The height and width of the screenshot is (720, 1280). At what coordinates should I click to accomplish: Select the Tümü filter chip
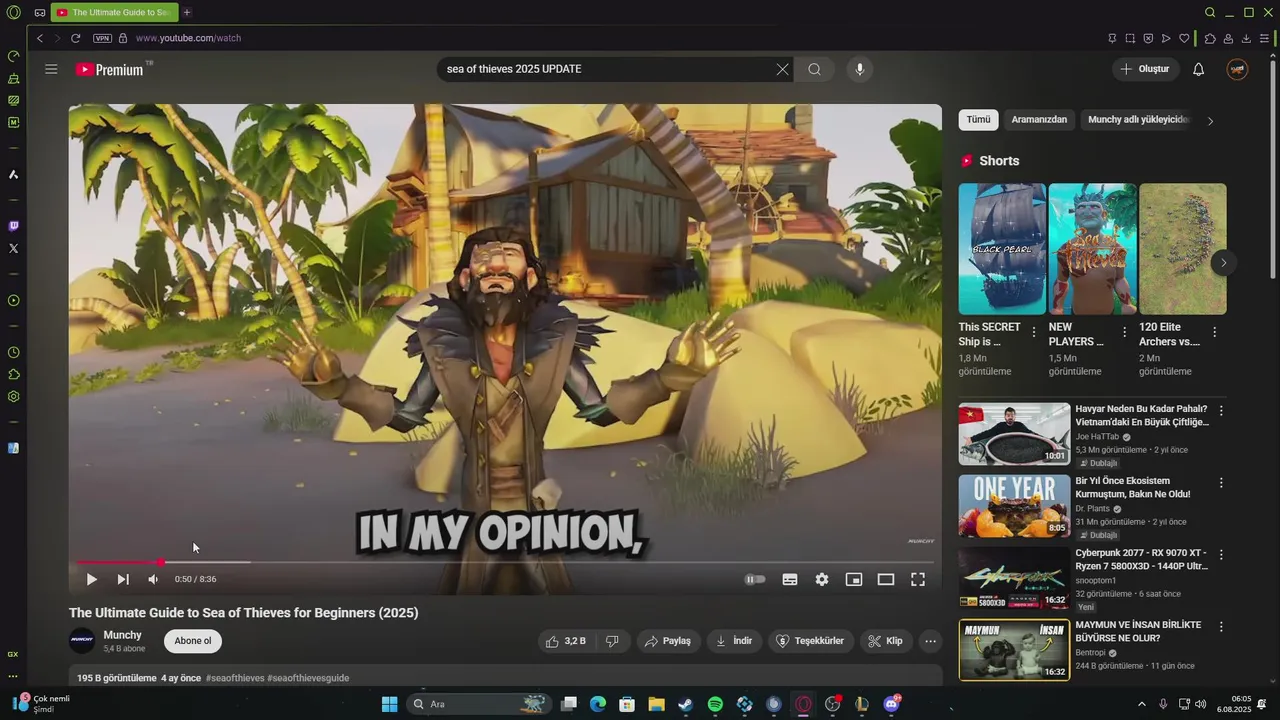pyautogui.click(x=978, y=120)
